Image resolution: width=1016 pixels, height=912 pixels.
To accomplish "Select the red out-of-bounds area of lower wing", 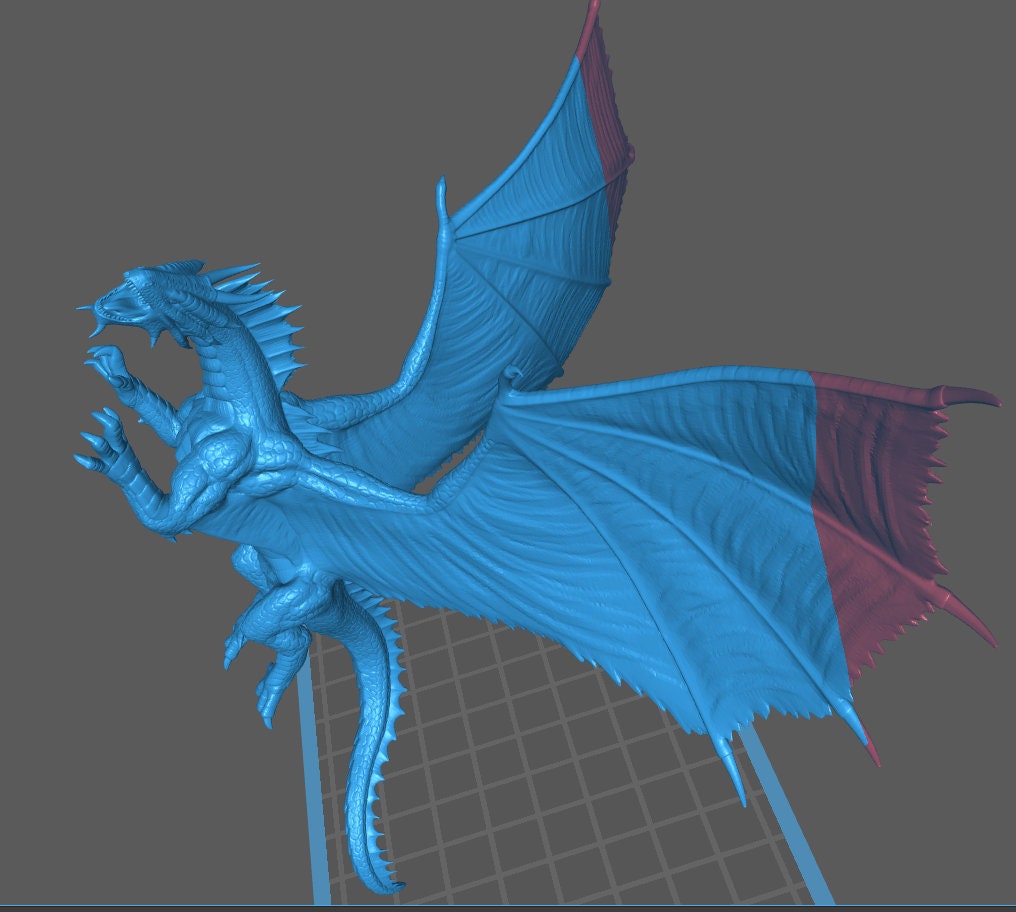I will click(x=870, y=500).
